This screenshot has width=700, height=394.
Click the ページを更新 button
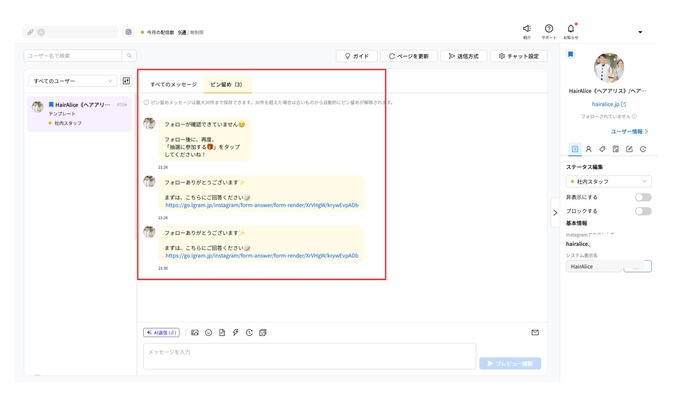pos(408,56)
